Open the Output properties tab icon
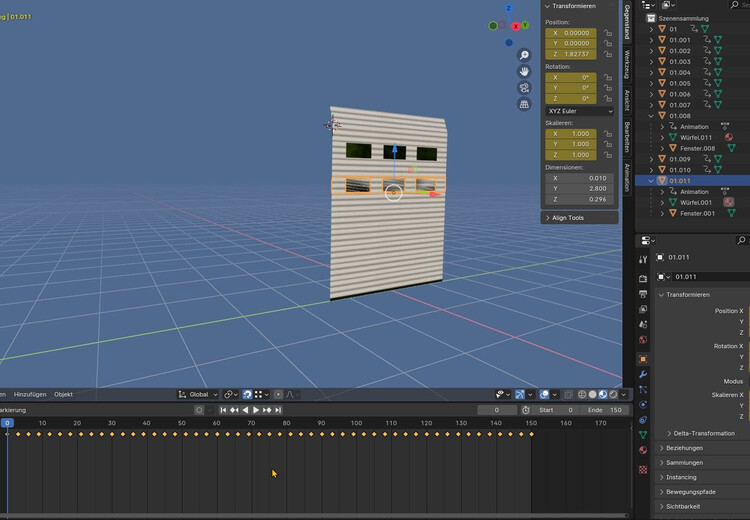Image resolution: width=750 pixels, height=520 pixels. [x=643, y=294]
